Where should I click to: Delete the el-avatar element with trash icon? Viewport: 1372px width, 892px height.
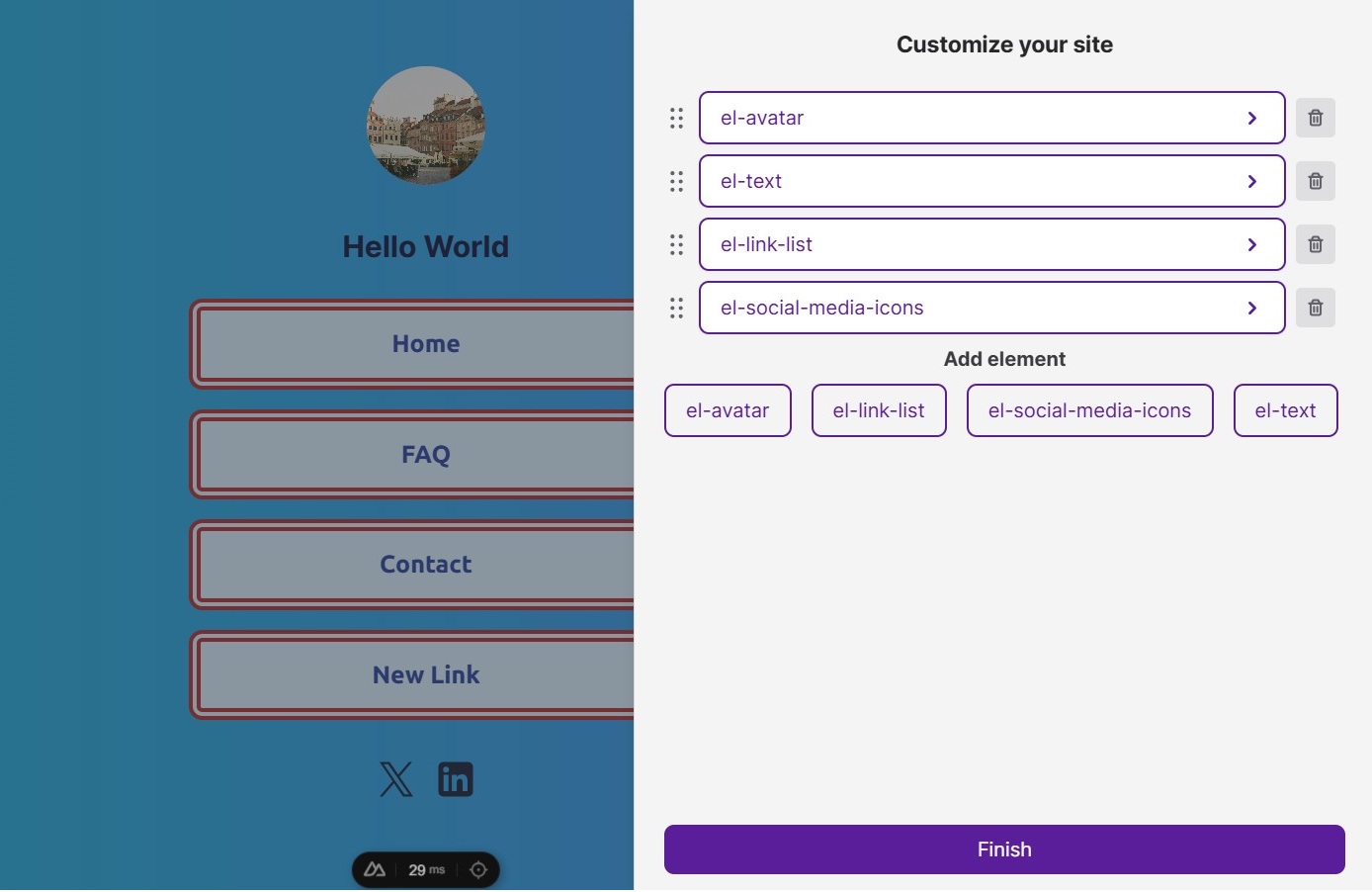[1315, 118]
